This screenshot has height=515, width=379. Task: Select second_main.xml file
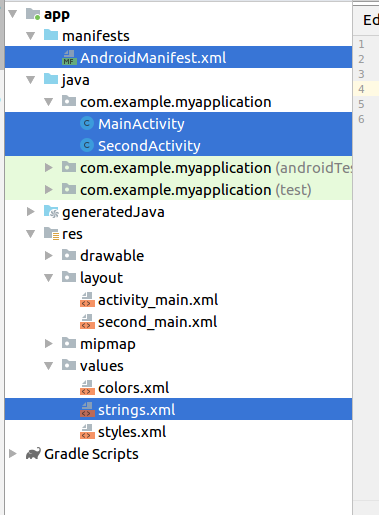coord(158,322)
